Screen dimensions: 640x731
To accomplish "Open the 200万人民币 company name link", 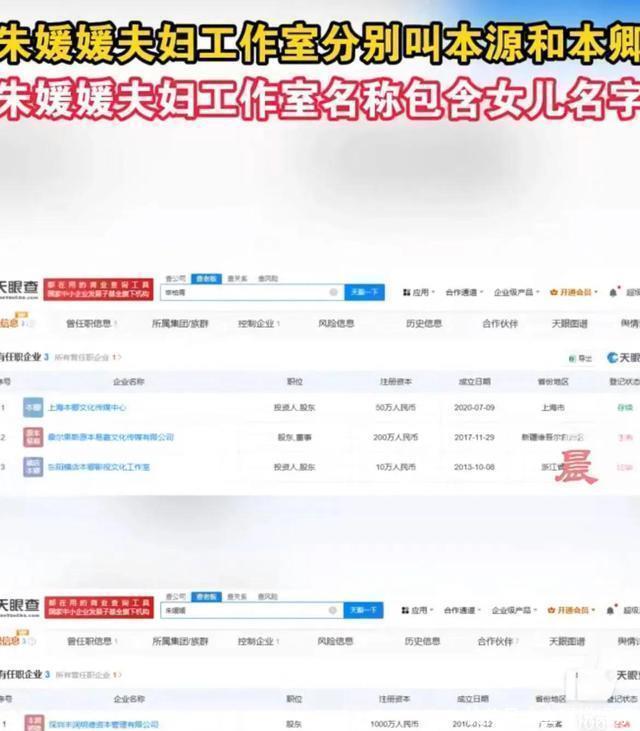I will point(110,437).
